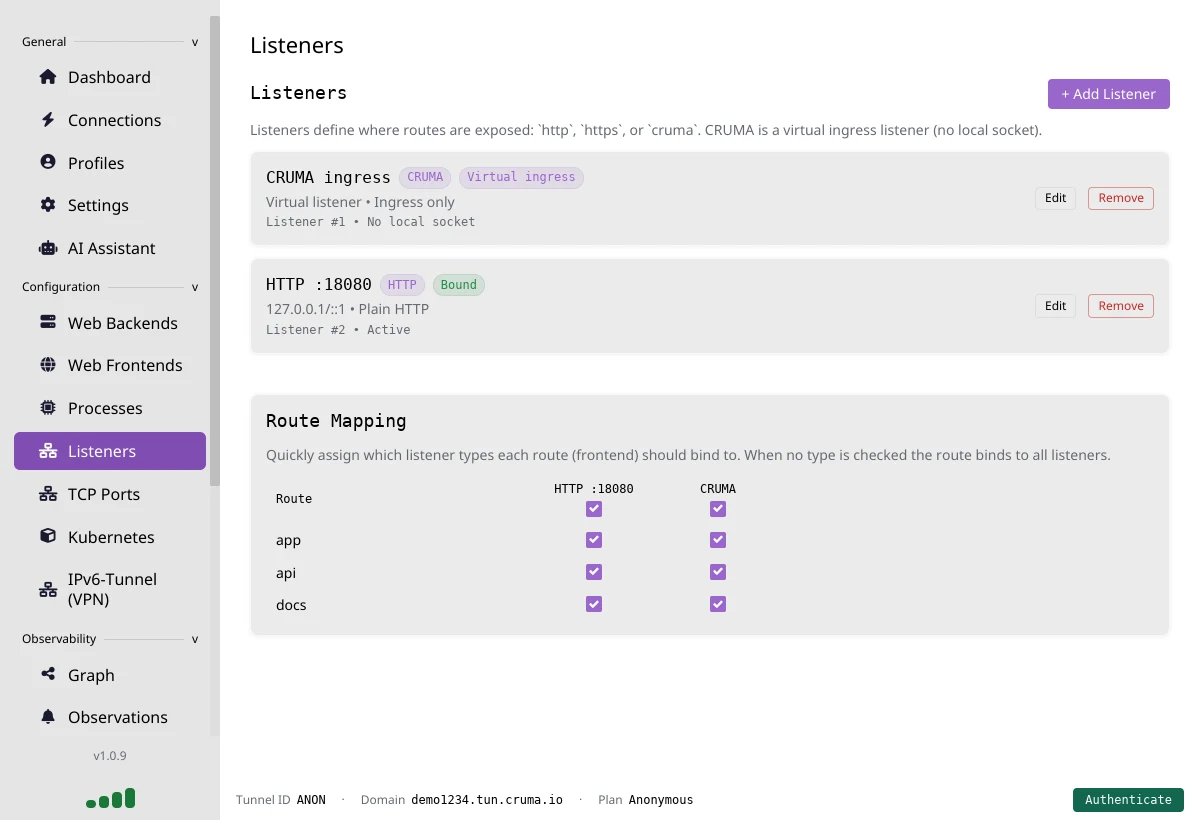Image resolution: width=1200 pixels, height=820 pixels.
Task: Click the Listeners network icon
Action: tap(48, 451)
